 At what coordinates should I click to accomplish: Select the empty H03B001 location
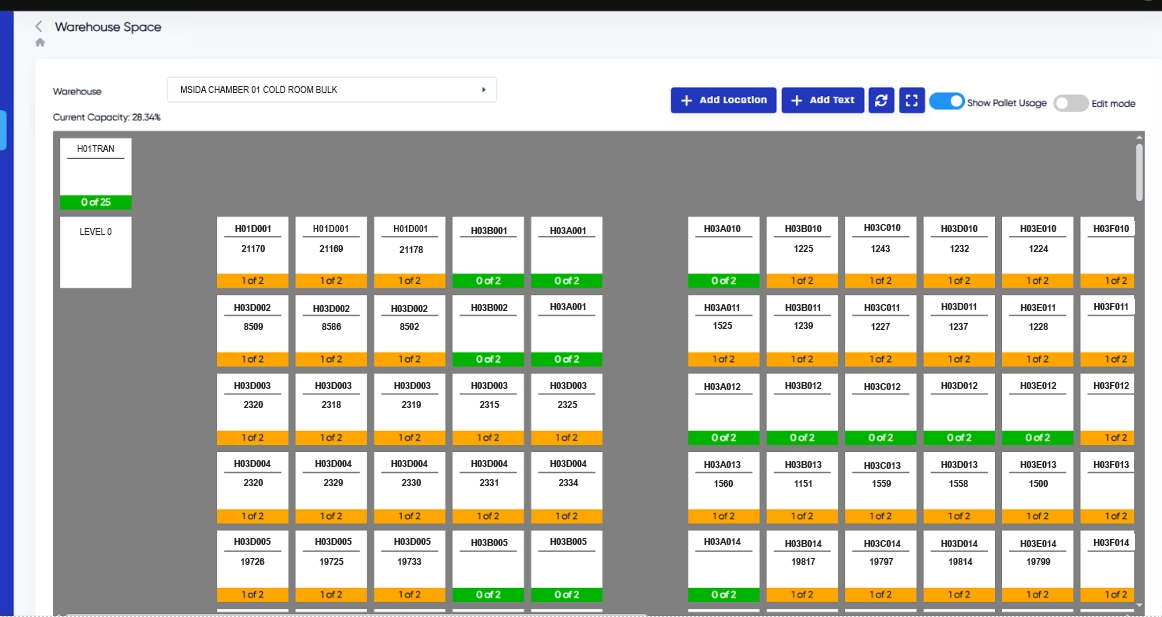[x=488, y=246]
